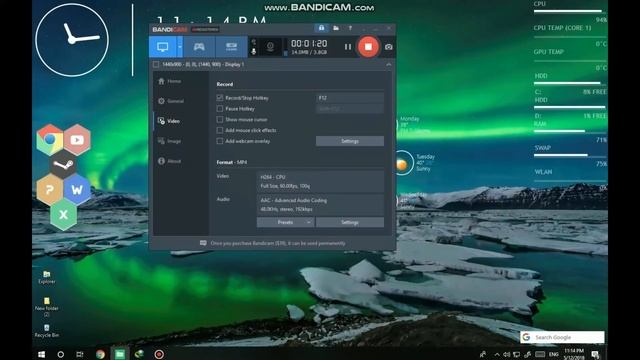Image resolution: width=640 pixels, height=360 pixels.
Task: Open output folder icon in title bar
Action: coord(336,28)
